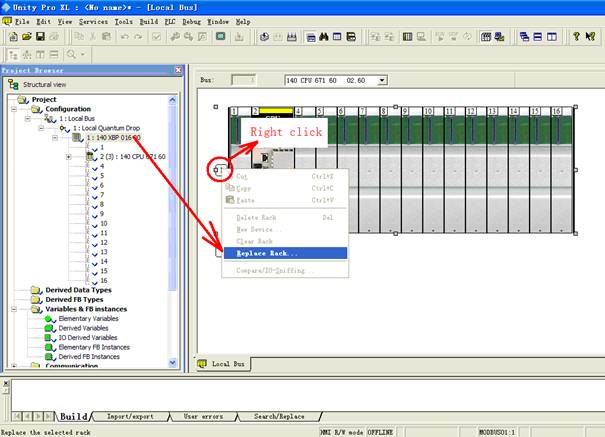
Task: Expand the 140 CPU 671 60 tree node
Action: [x=68, y=156]
